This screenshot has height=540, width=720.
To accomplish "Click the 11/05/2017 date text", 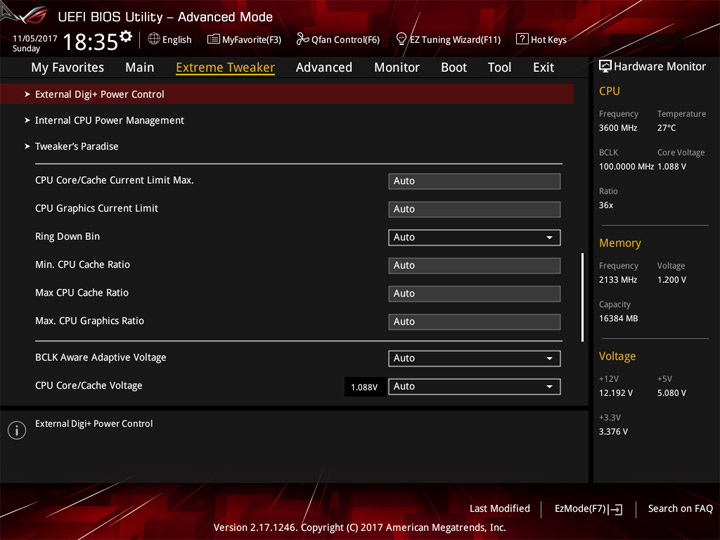I will (35, 39).
